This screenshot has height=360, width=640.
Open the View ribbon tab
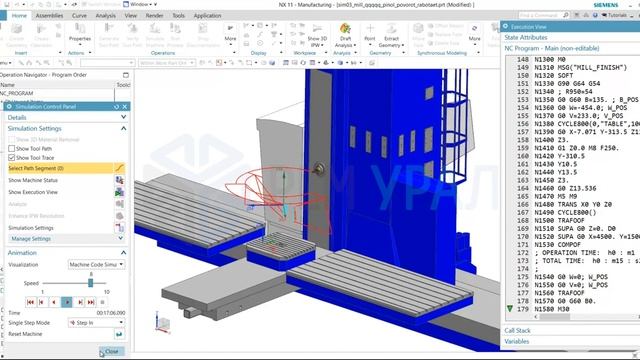tap(131, 16)
